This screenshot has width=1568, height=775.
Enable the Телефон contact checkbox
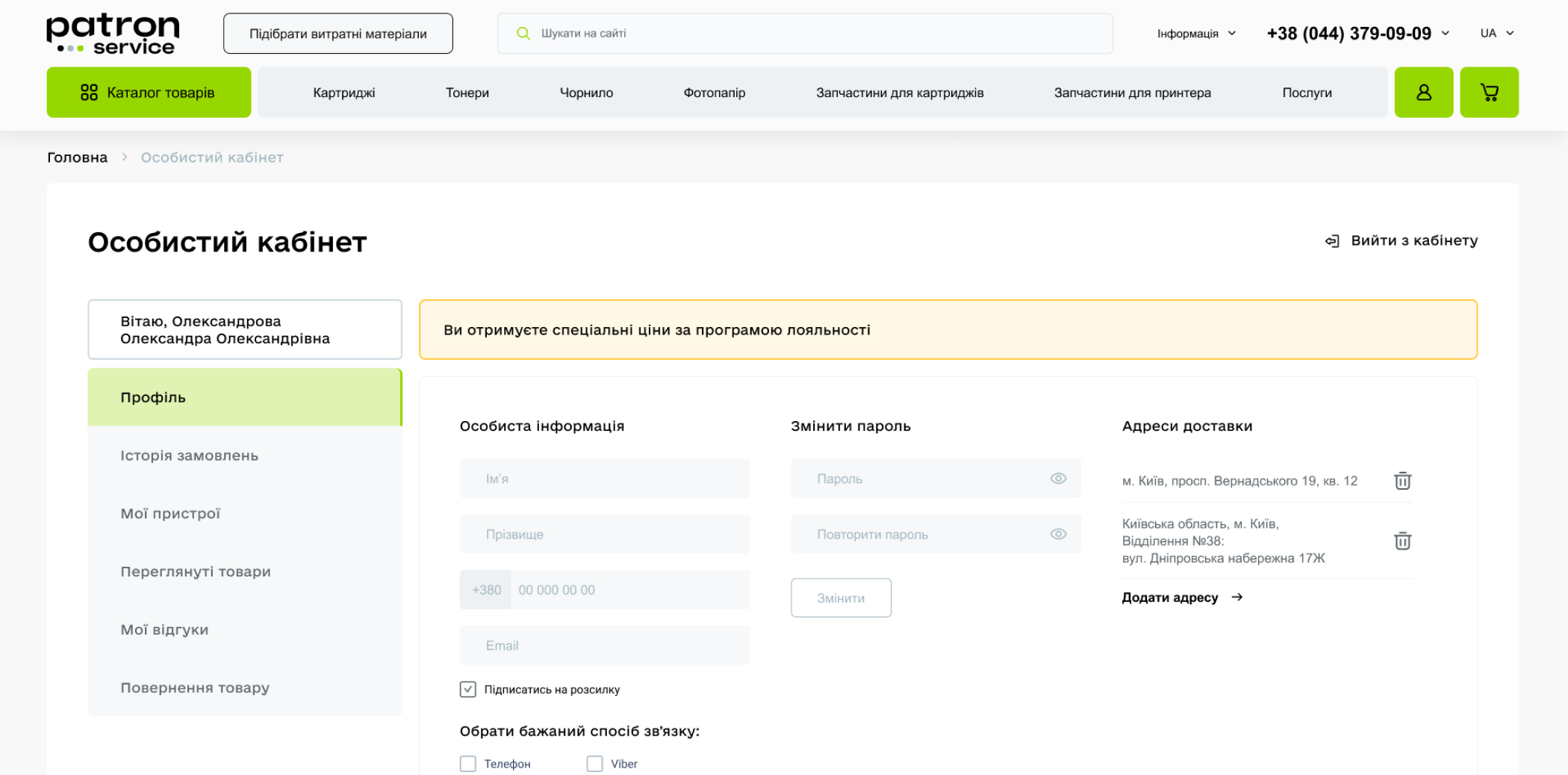(x=468, y=764)
